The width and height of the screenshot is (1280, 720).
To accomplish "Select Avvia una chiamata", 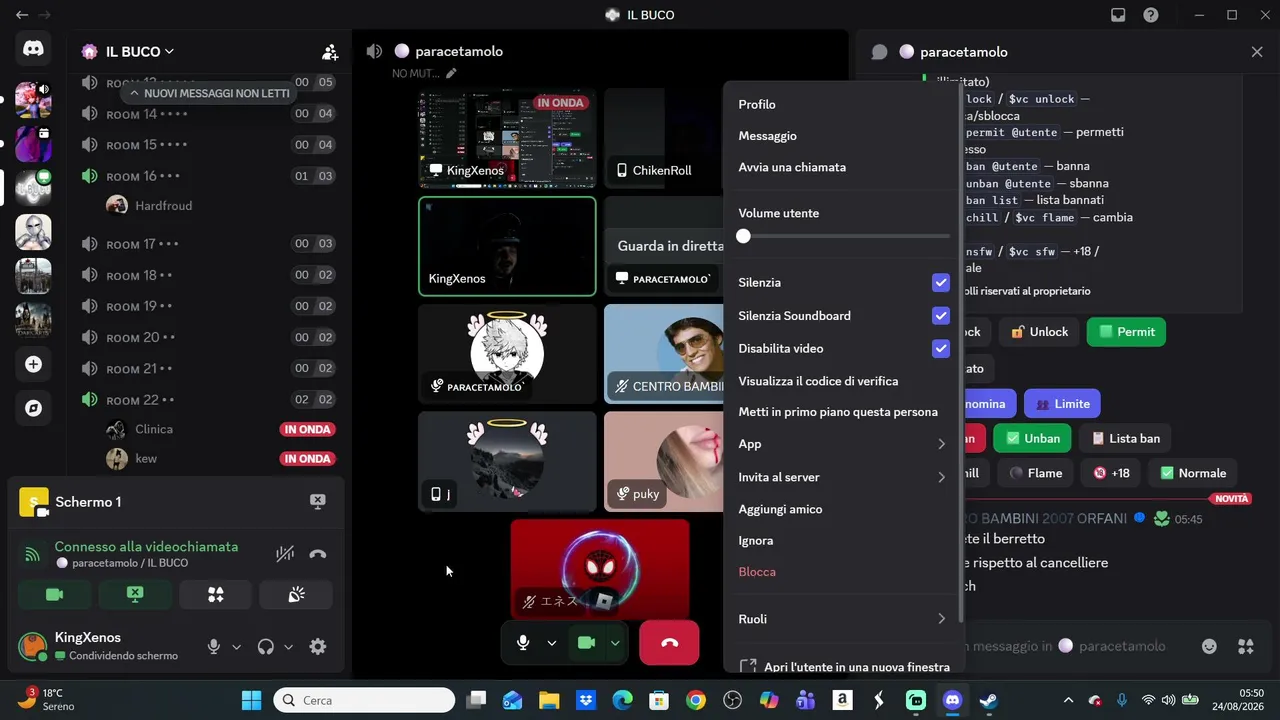I will pos(842,167).
